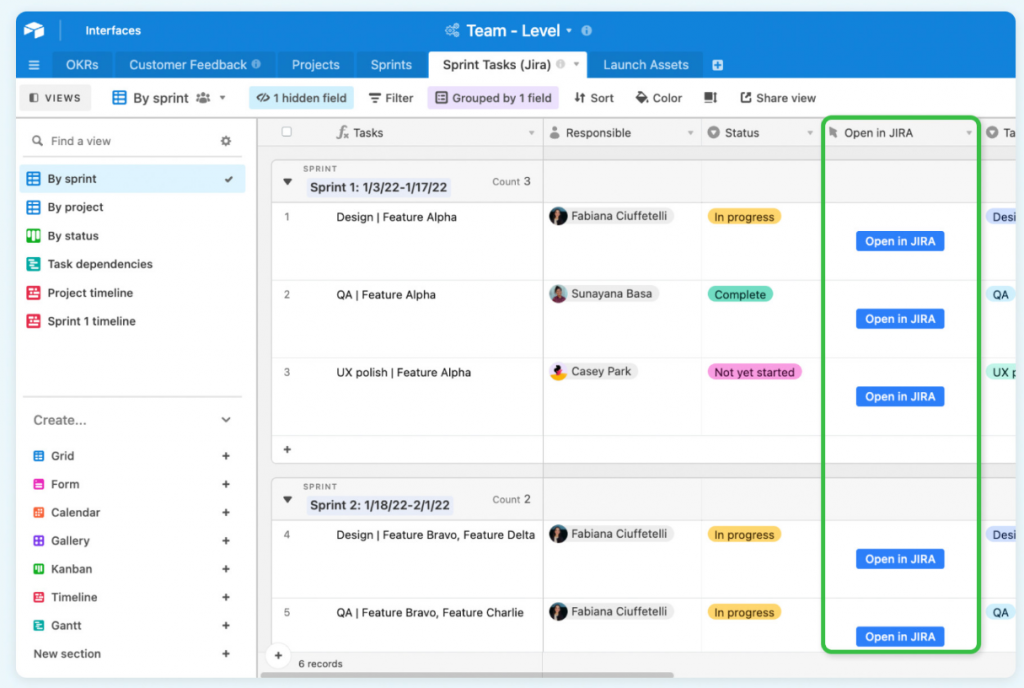
Task: Open the Color toolbar option
Action: [x=658, y=98]
